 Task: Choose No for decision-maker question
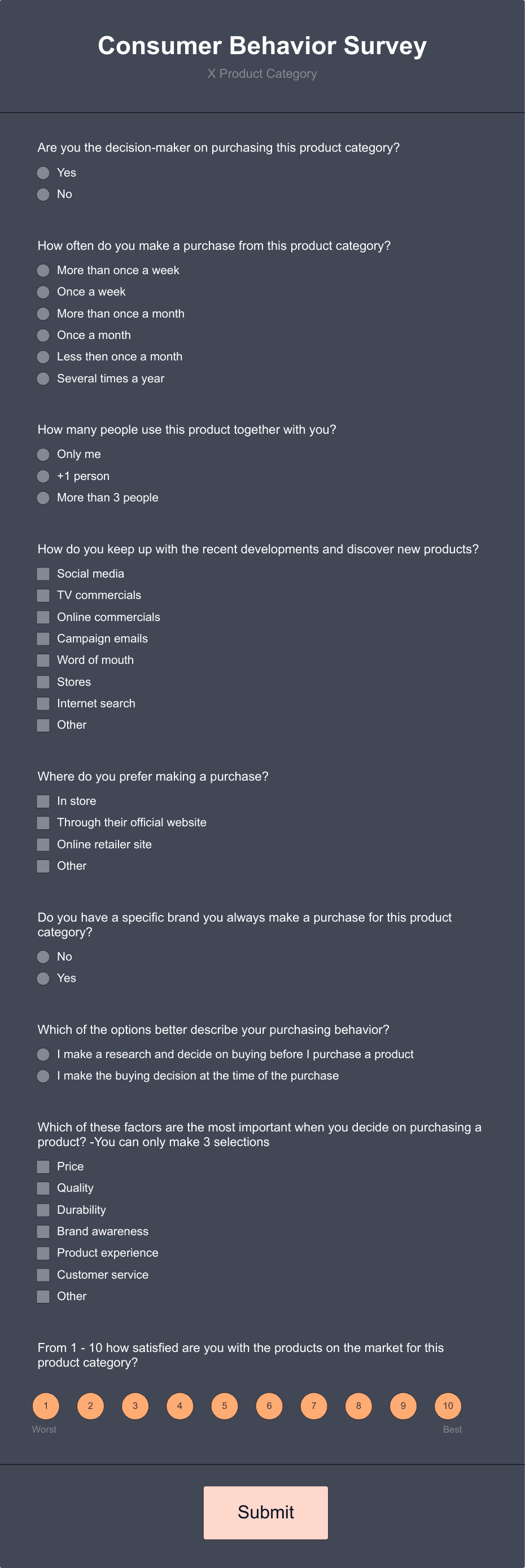tap(43, 195)
